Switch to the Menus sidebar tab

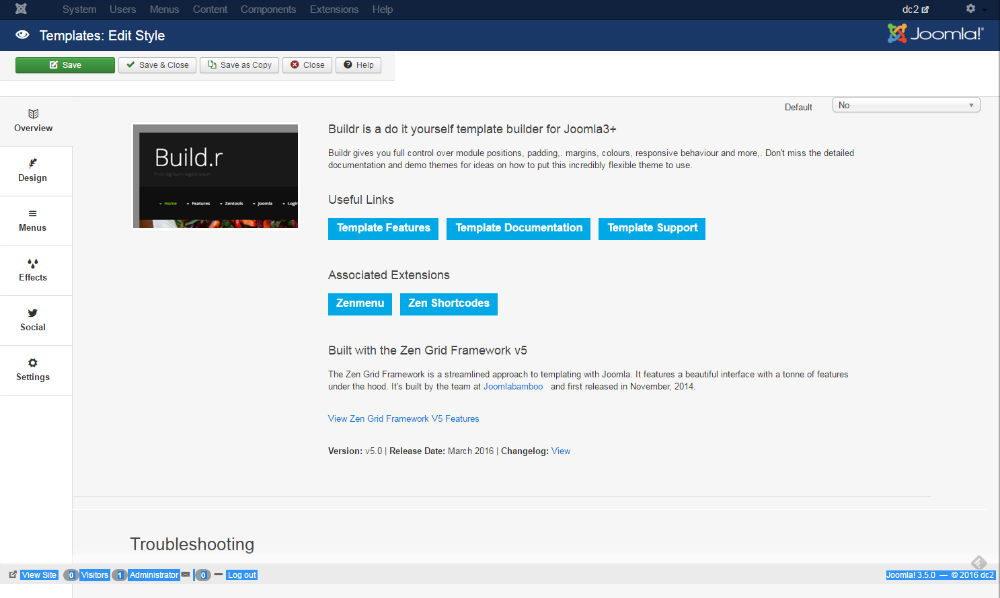(33, 221)
